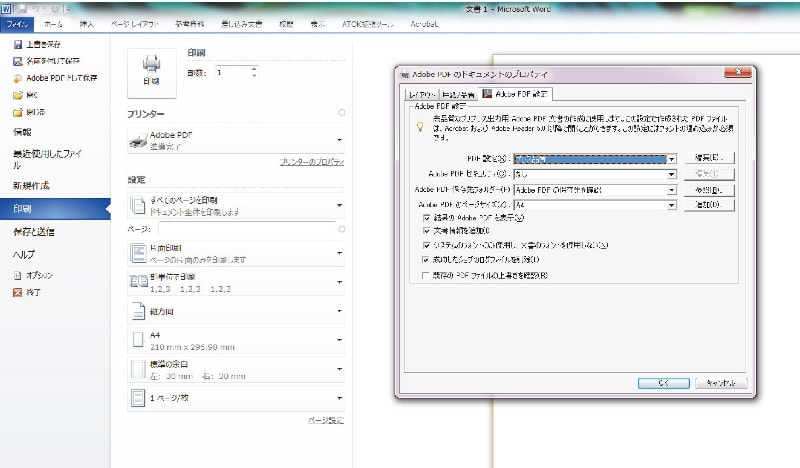Click the Exit (終了) red icon

17,292
